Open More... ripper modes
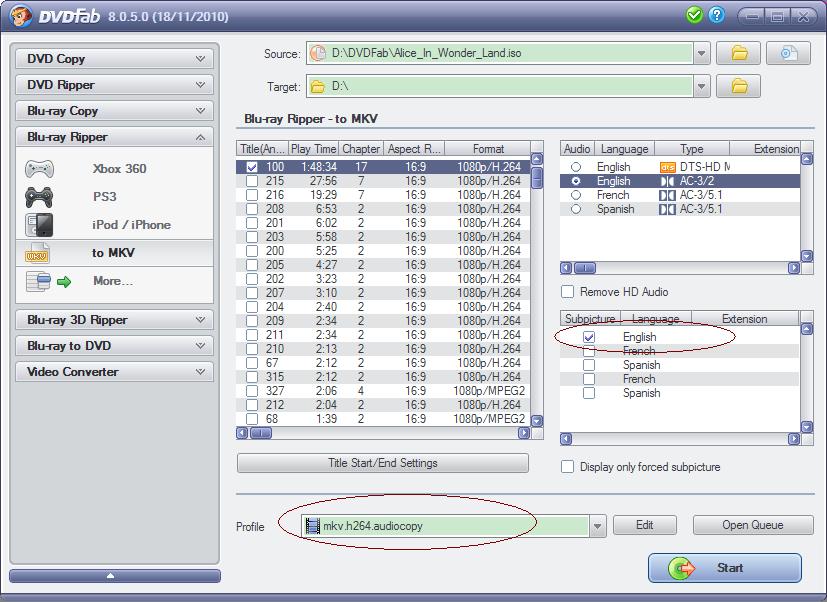The image size is (827, 602). [114, 281]
